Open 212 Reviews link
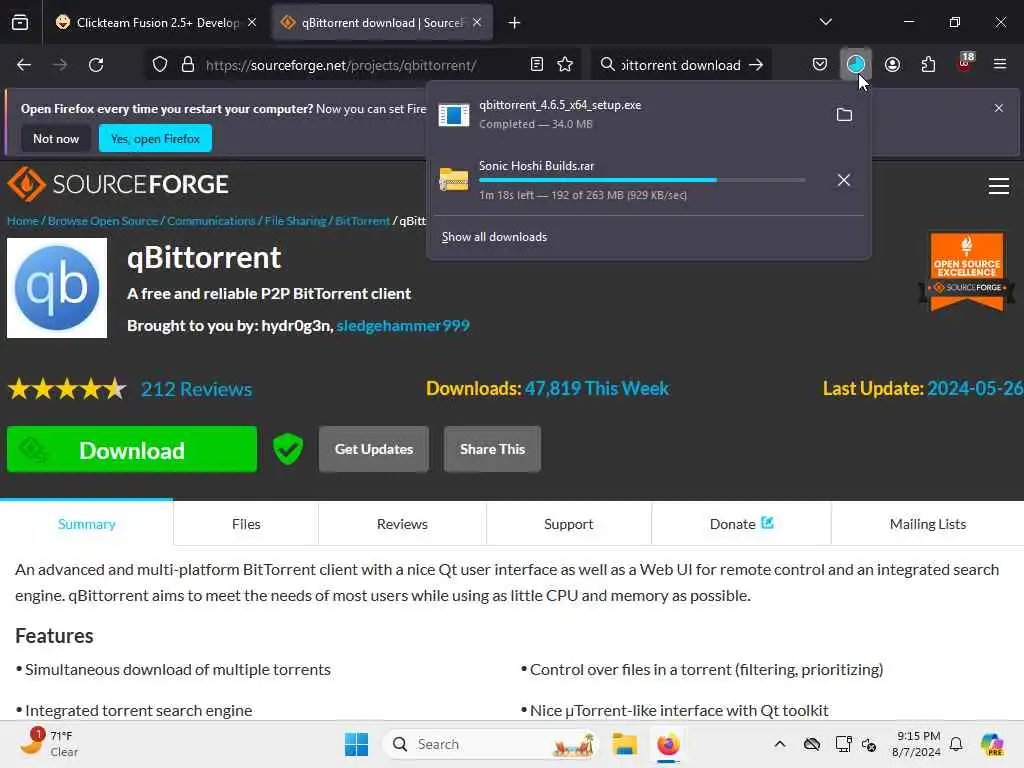This screenshot has height=768, width=1024. tap(197, 389)
